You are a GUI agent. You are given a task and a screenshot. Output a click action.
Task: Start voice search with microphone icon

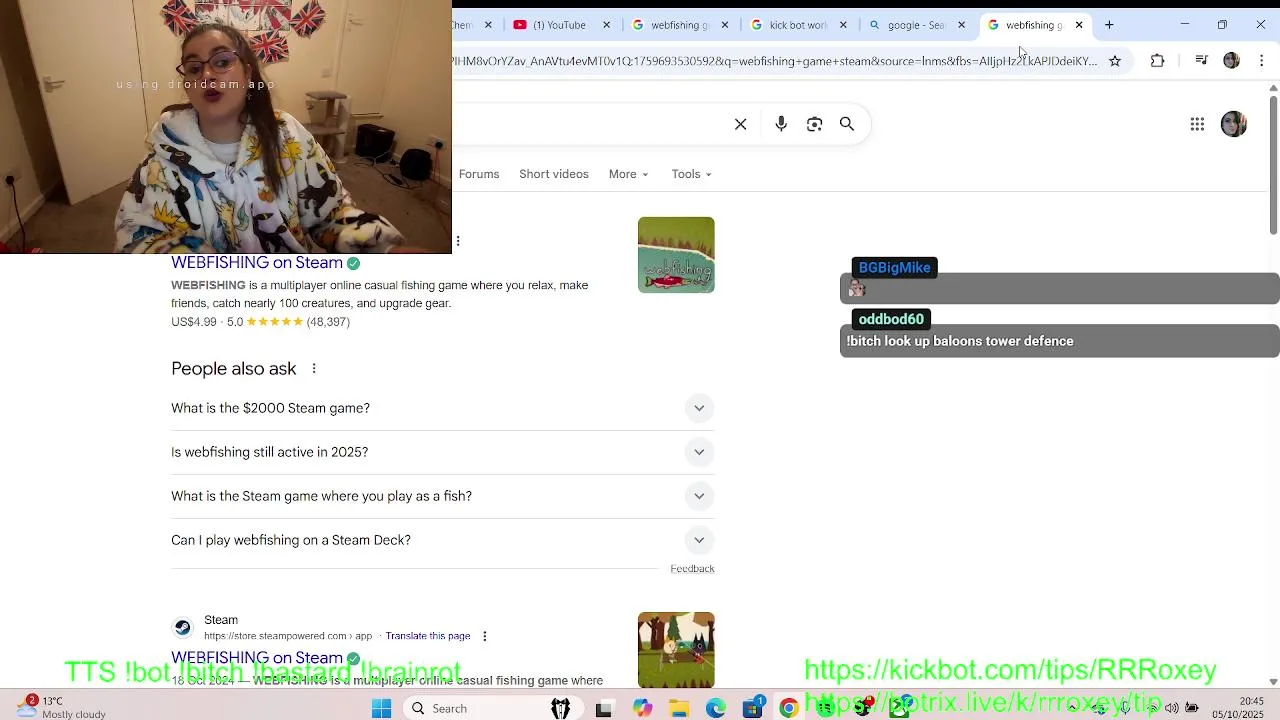pos(781,124)
